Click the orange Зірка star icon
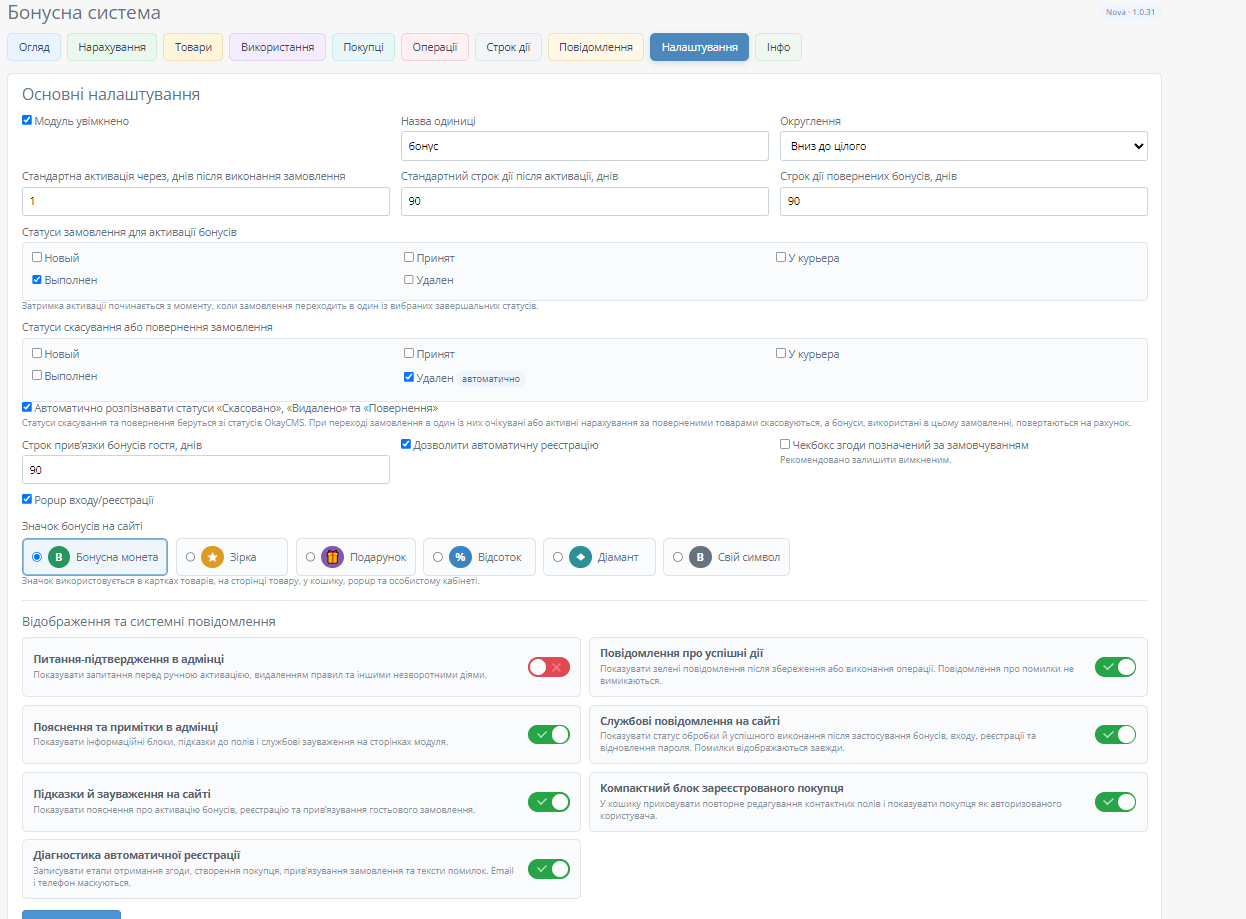This screenshot has height=919, width=1246. [x=212, y=557]
